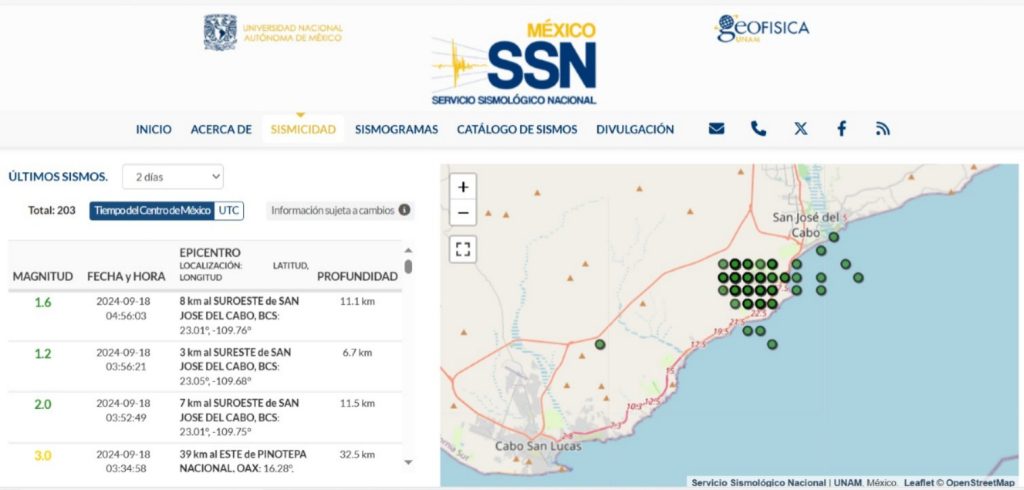
Task: Open the Facebook page icon
Action: 841,129
